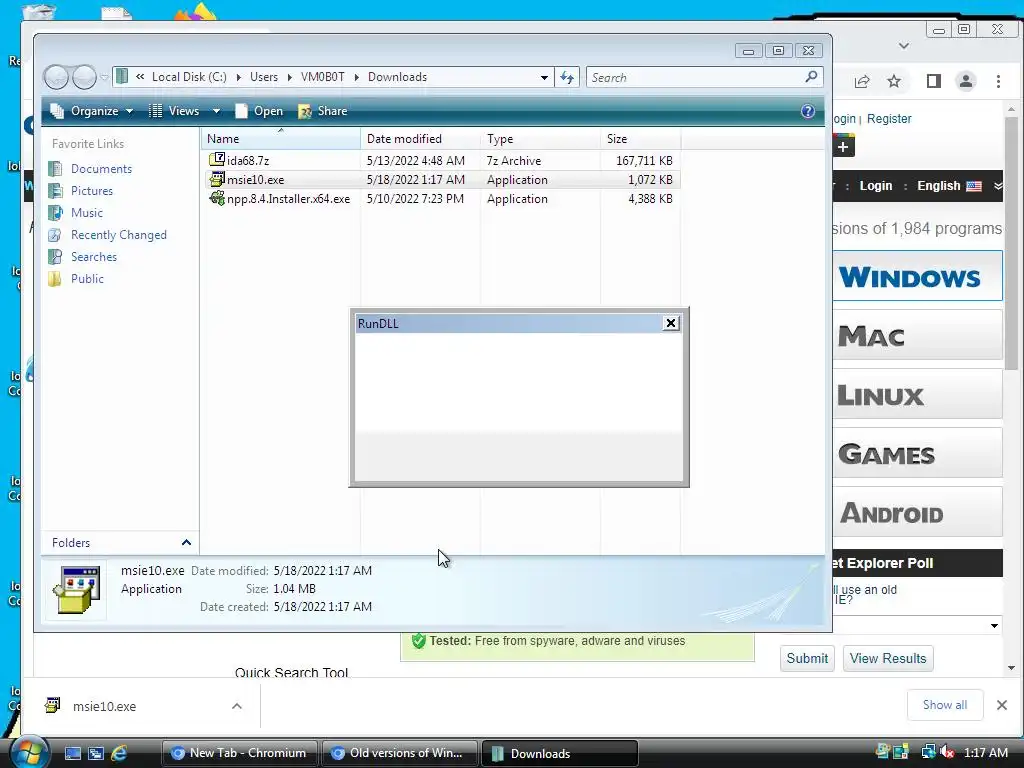This screenshot has width=1024, height=768.
Task: Click the Mac category banner
Action: tap(918, 335)
